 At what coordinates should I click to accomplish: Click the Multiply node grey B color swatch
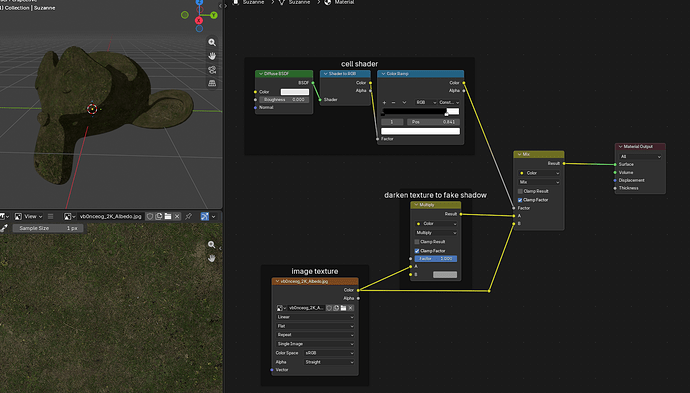pyautogui.click(x=445, y=275)
